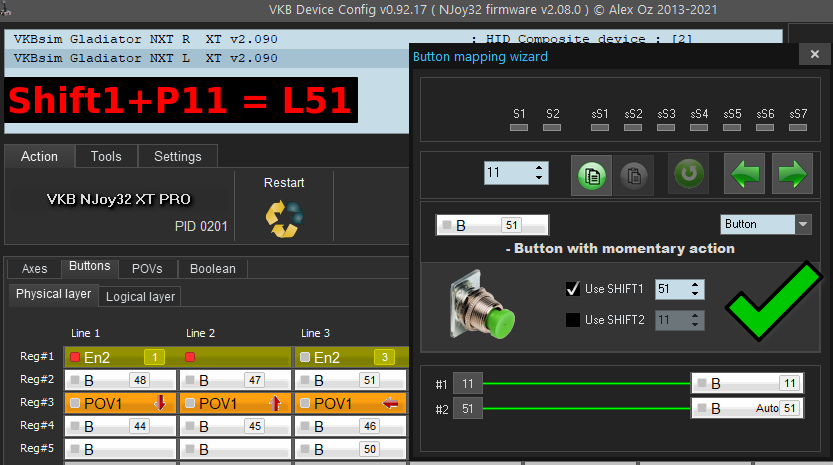
Task: Select the Logical layer tab
Action: coord(140,297)
